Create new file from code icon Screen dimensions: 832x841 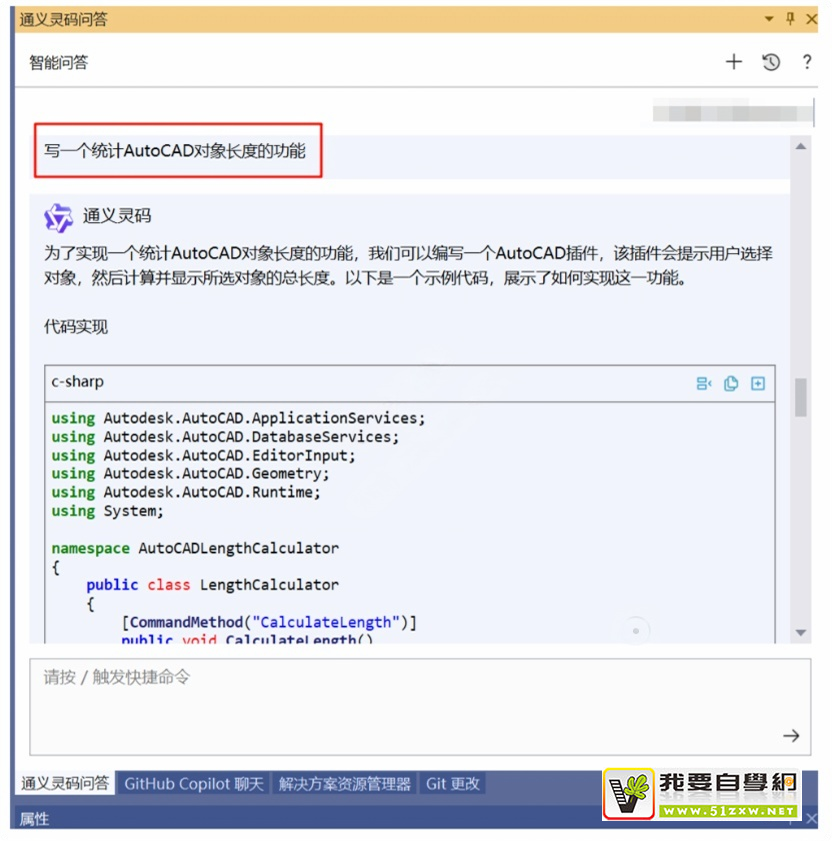click(758, 383)
